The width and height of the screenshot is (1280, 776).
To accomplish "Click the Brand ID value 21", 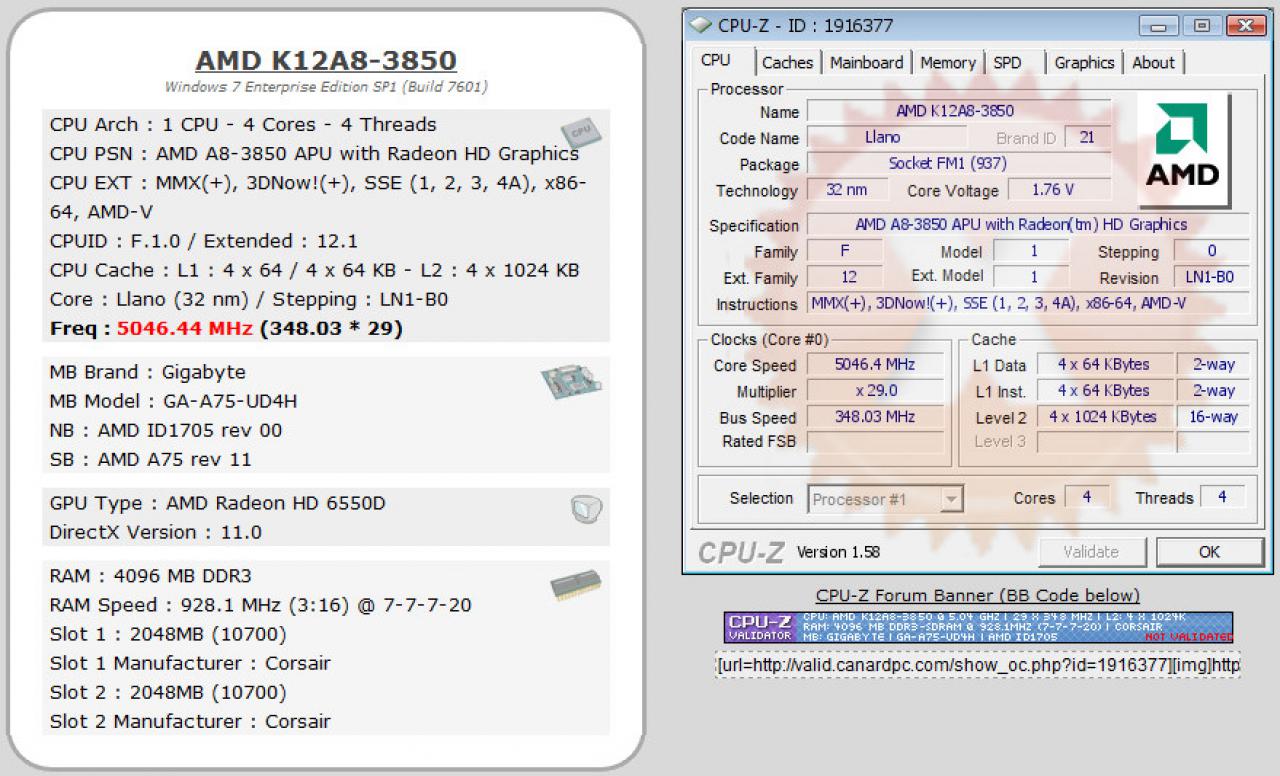I will pos(1088,137).
